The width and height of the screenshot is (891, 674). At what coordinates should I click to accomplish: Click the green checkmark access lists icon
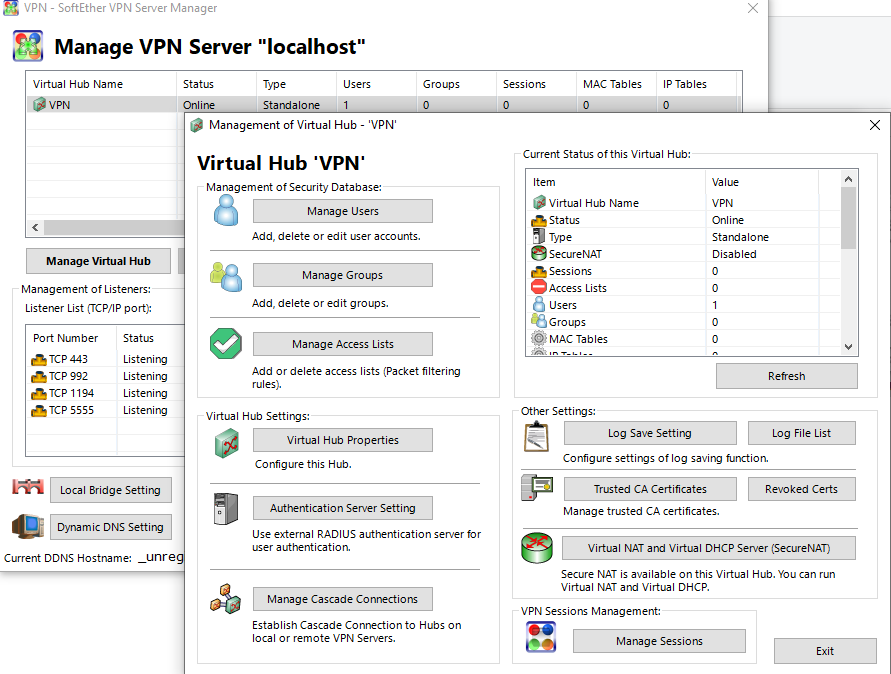pyautogui.click(x=226, y=343)
